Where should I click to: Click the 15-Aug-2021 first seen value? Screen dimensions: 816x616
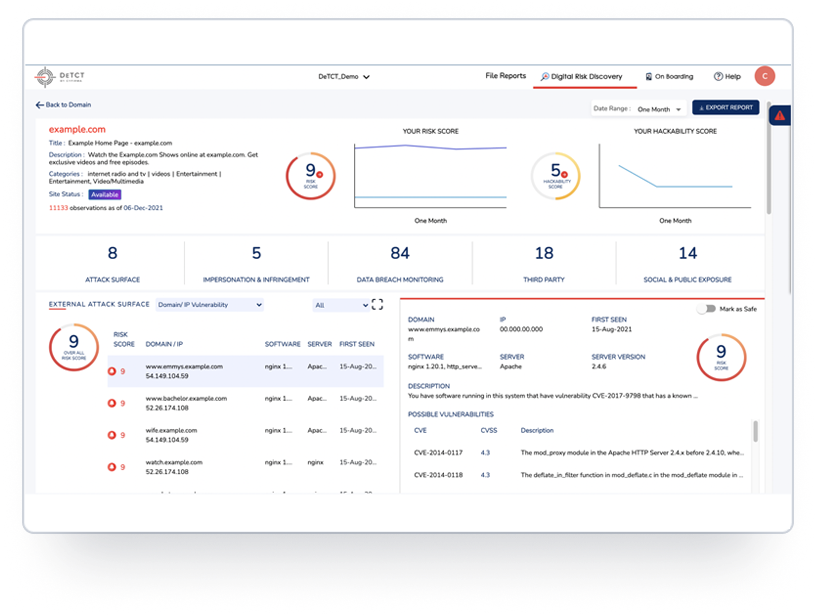click(611, 329)
